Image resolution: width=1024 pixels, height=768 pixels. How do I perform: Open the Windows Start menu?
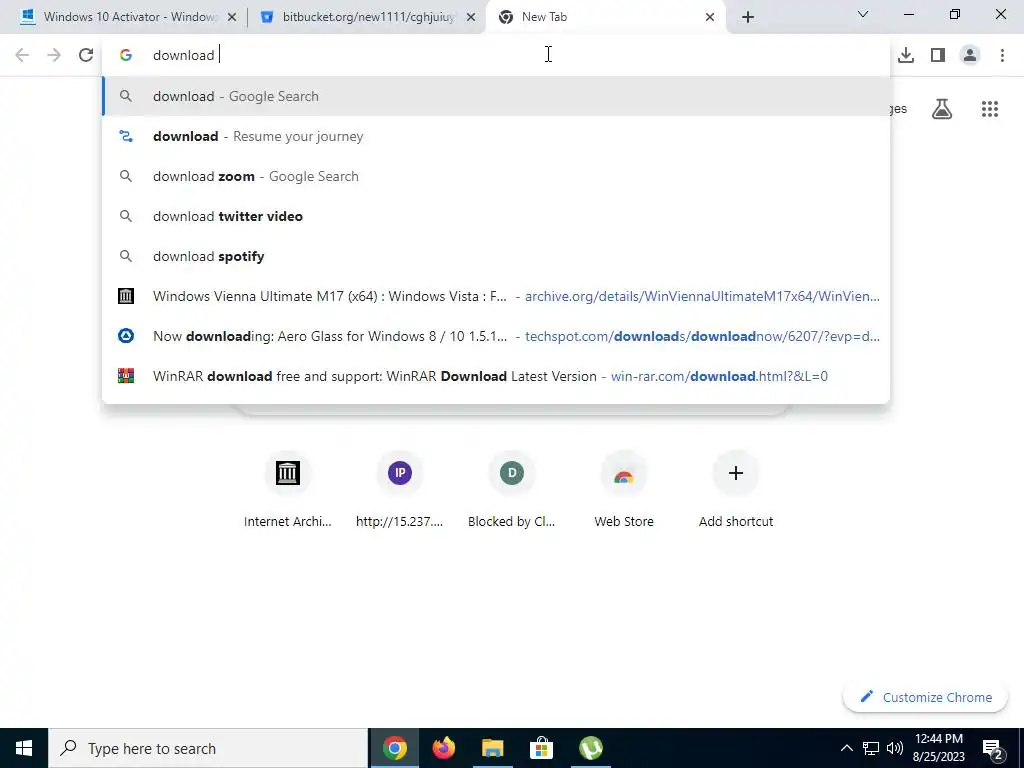24,748
